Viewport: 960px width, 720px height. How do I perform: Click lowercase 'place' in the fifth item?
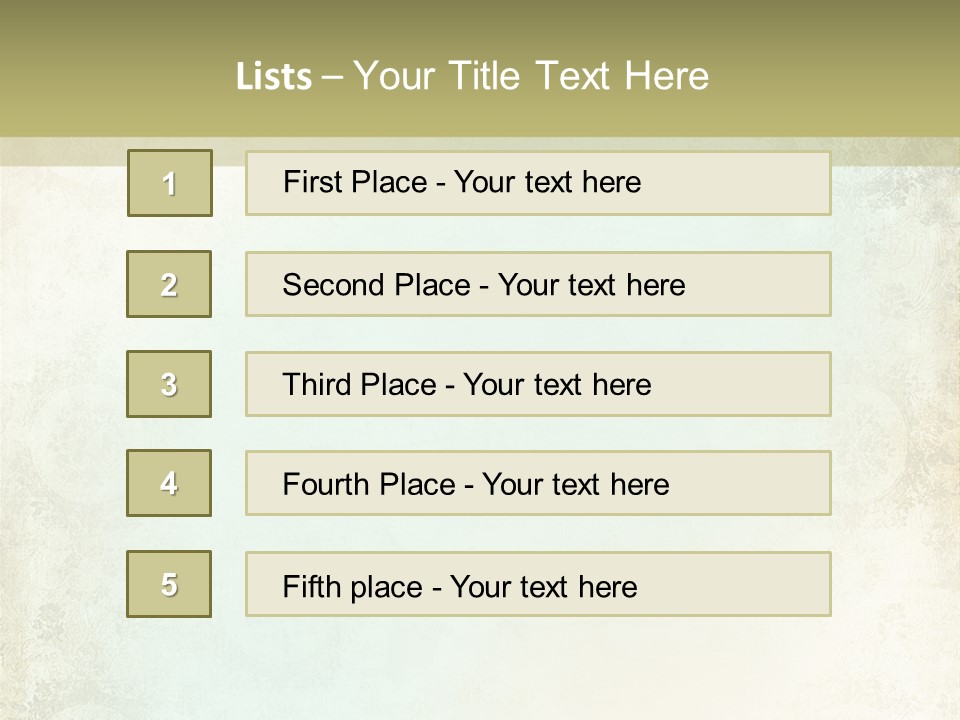coord(387,588)
